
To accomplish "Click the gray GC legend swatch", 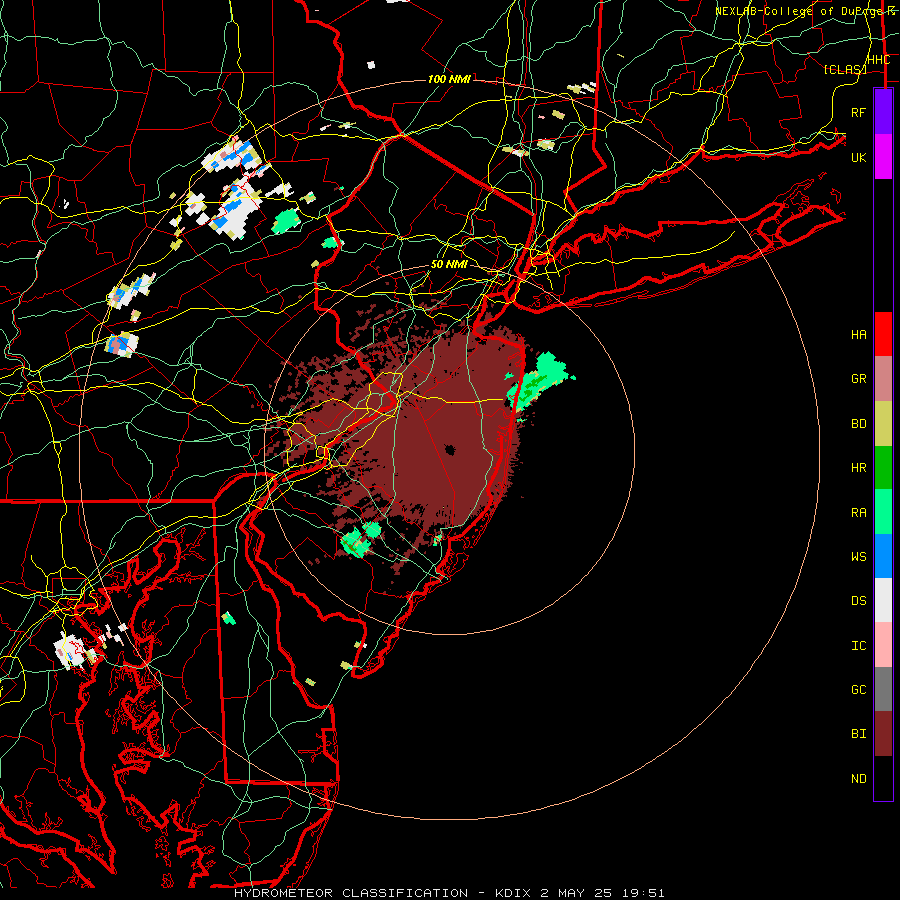I will pos(883,689).
